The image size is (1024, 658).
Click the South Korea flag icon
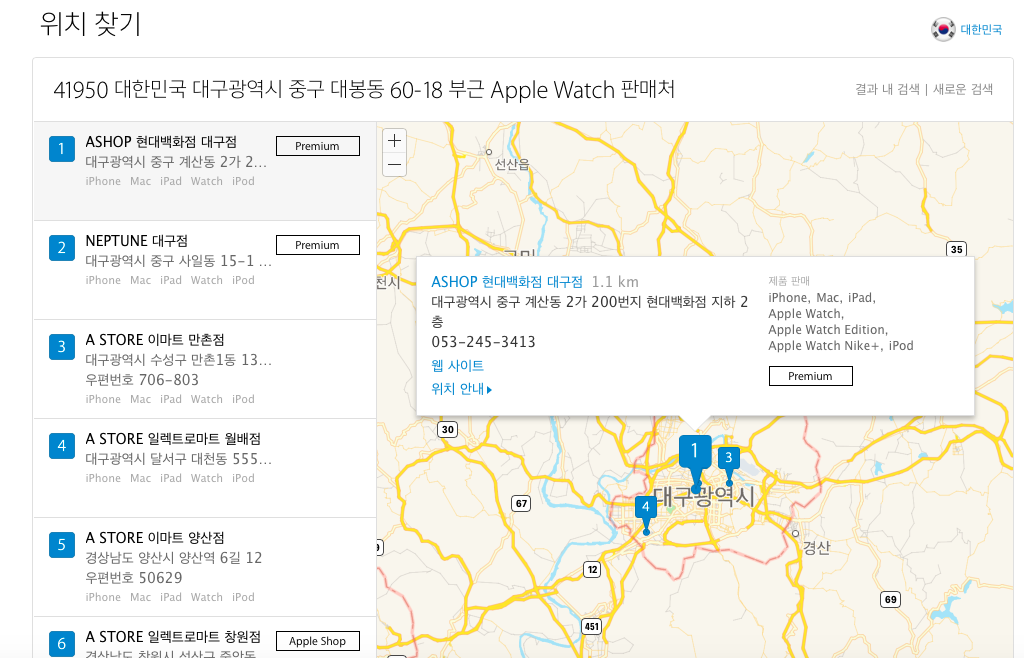(x=943, y=30)
